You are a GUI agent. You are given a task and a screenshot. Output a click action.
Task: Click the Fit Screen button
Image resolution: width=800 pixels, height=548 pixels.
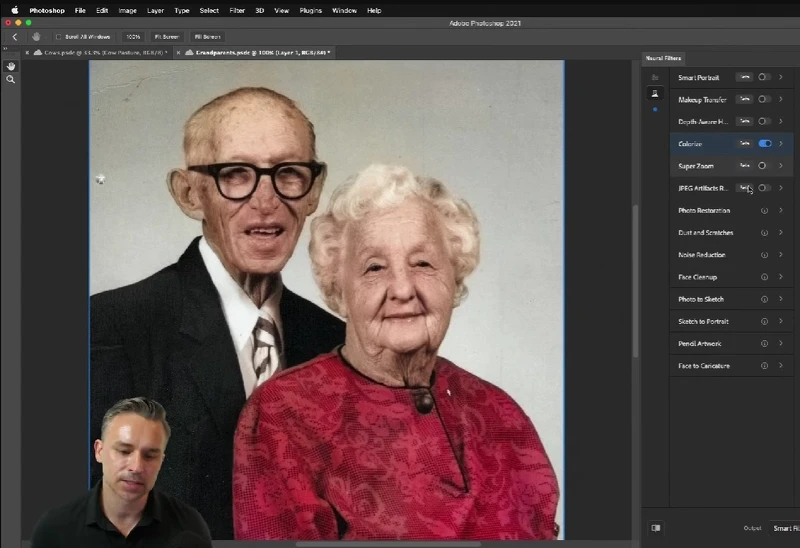pos(166,37)
